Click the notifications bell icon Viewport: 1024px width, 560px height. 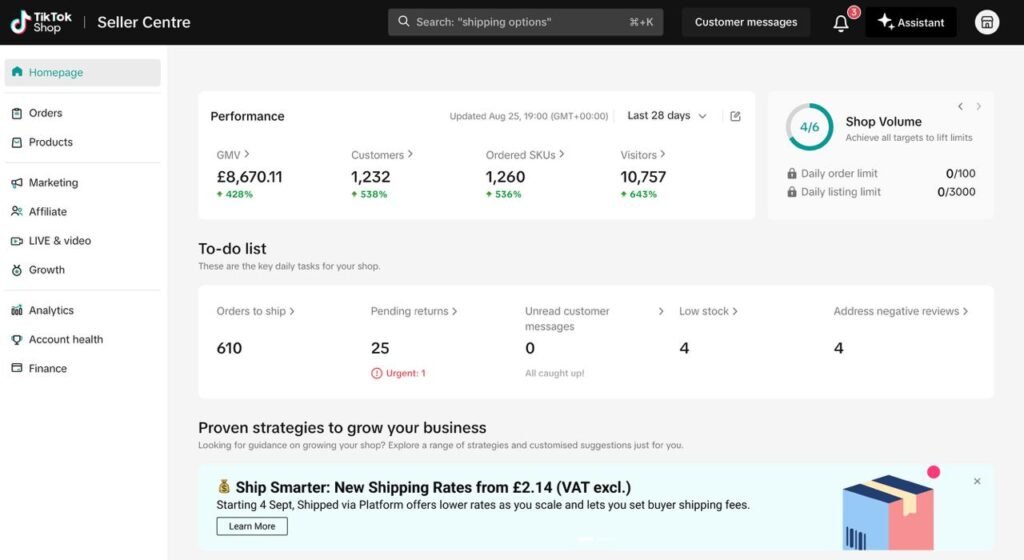point(841,23)
